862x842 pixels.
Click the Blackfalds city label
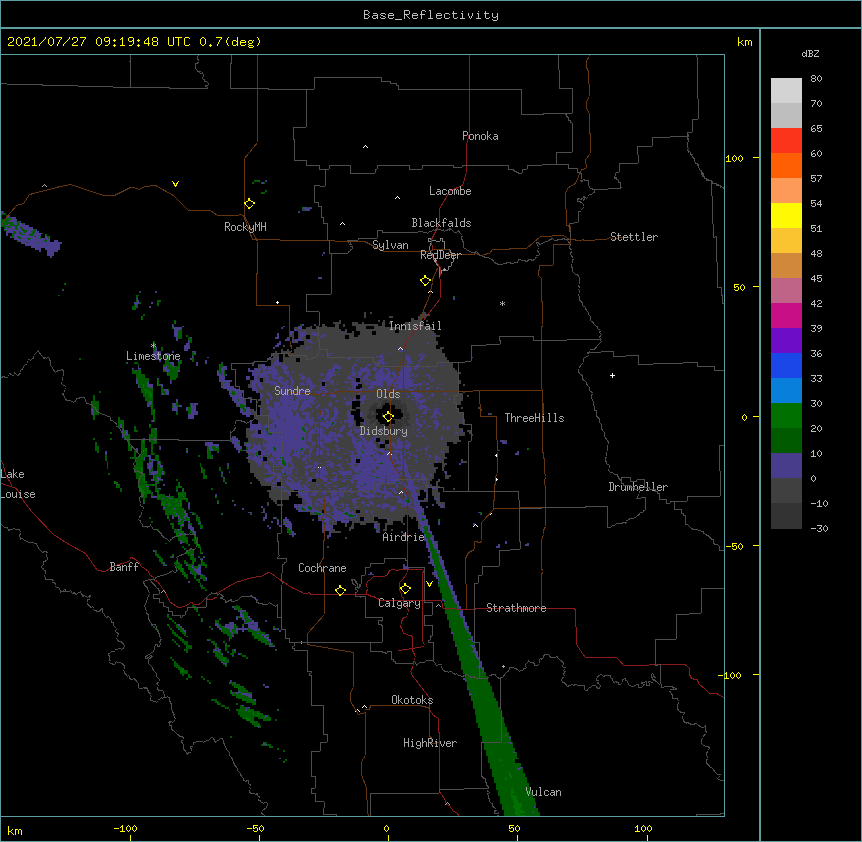[x=441, y=223]
